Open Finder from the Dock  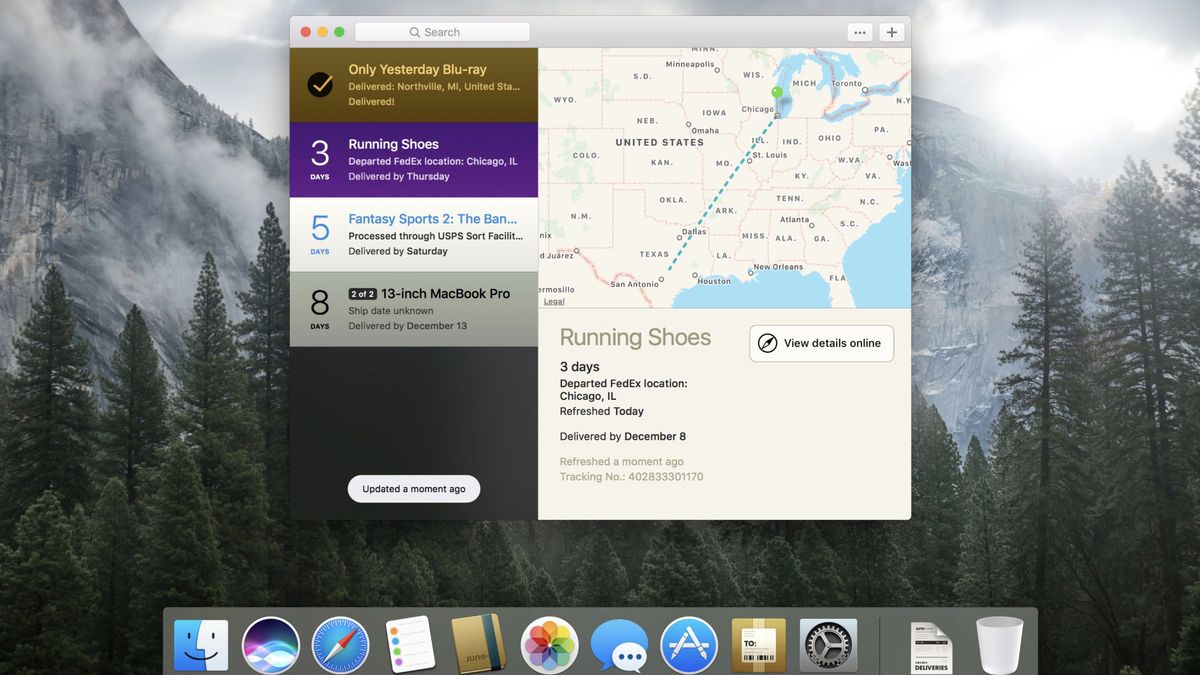pos(200,644)
